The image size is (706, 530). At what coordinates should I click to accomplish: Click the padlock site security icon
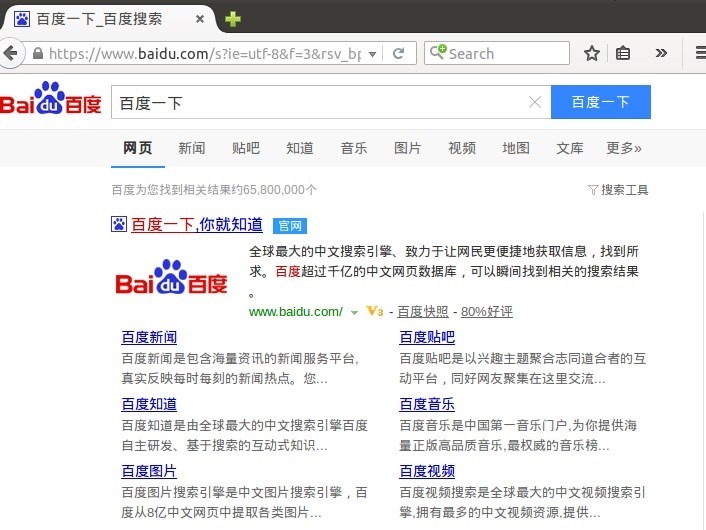coord(38,54)
